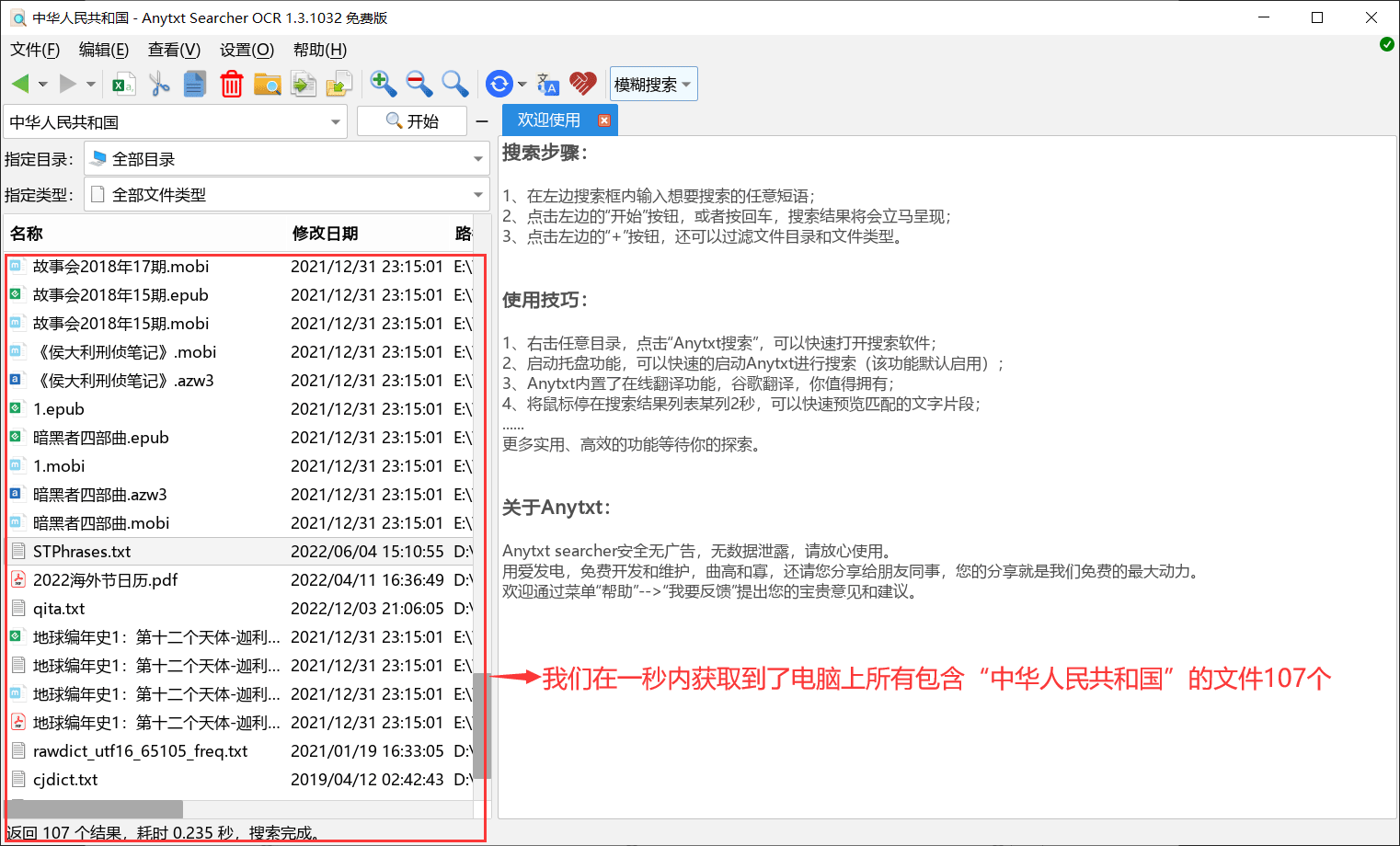Refresh the index with the blue circular arrows
The width and height of the screenshot is (1400, 846).
(x=499, y=85)
